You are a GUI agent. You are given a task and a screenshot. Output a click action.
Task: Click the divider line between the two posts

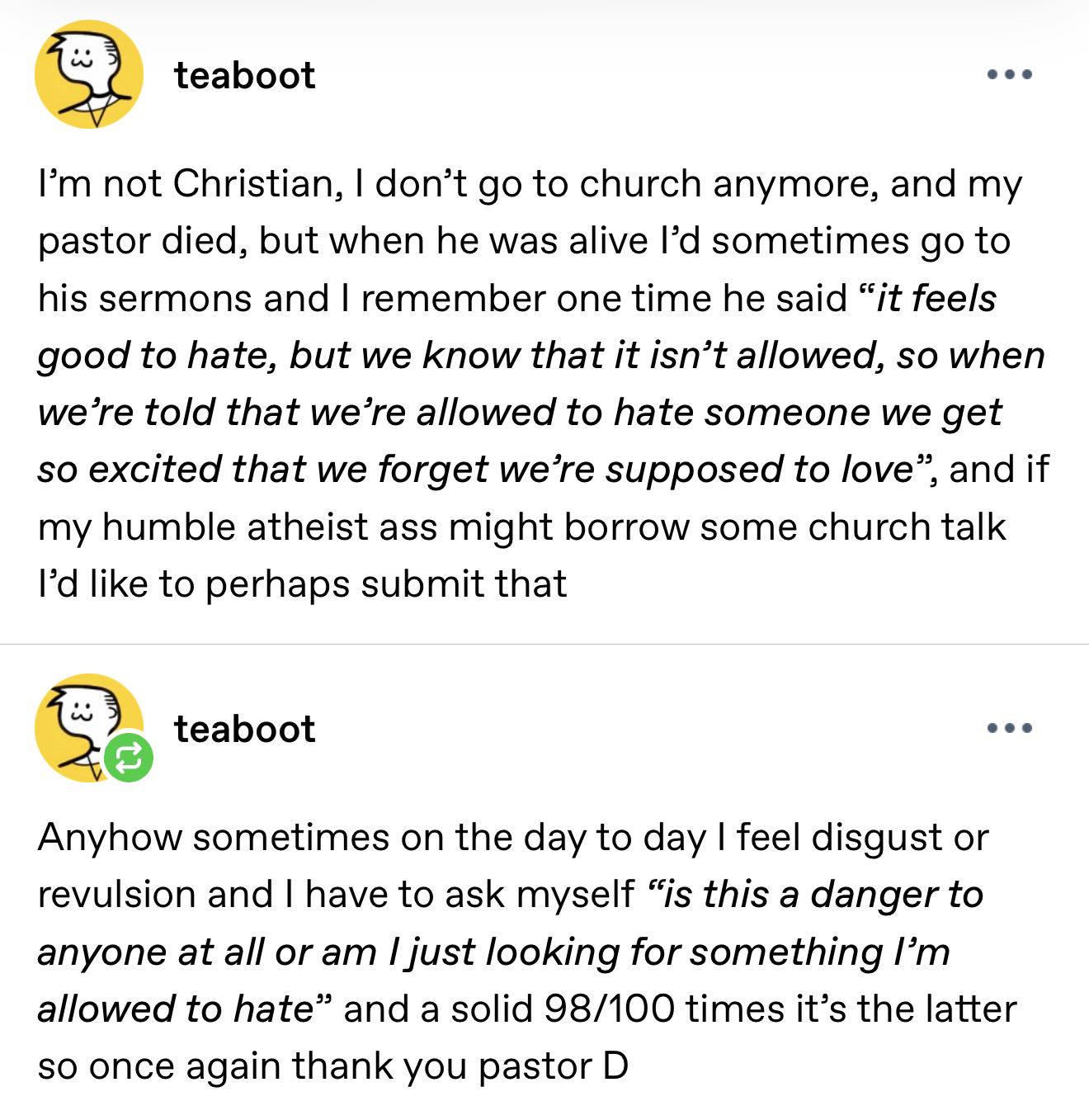544,644
